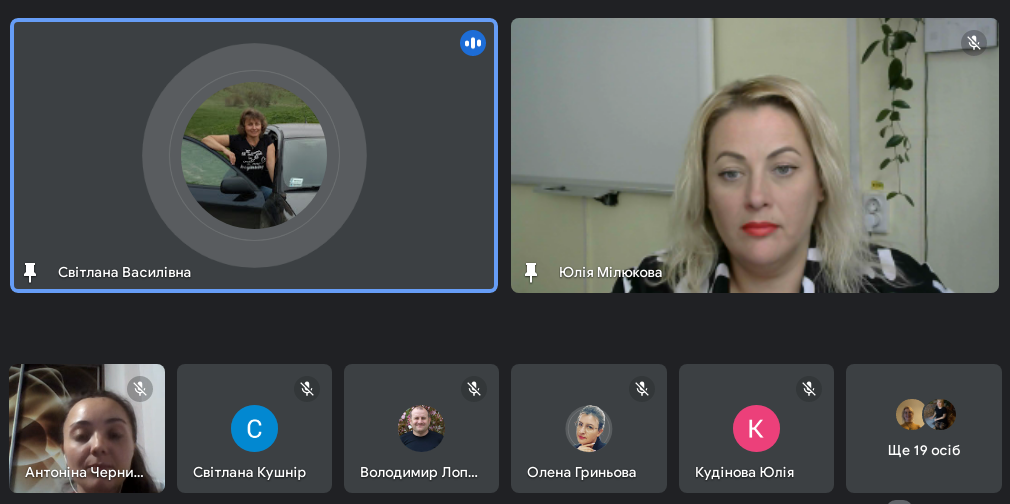Click the pink 'K' avatar of Кудінова Юлія
The width and height of the screenshot is (1010, 504).
[x=756, y=428]
